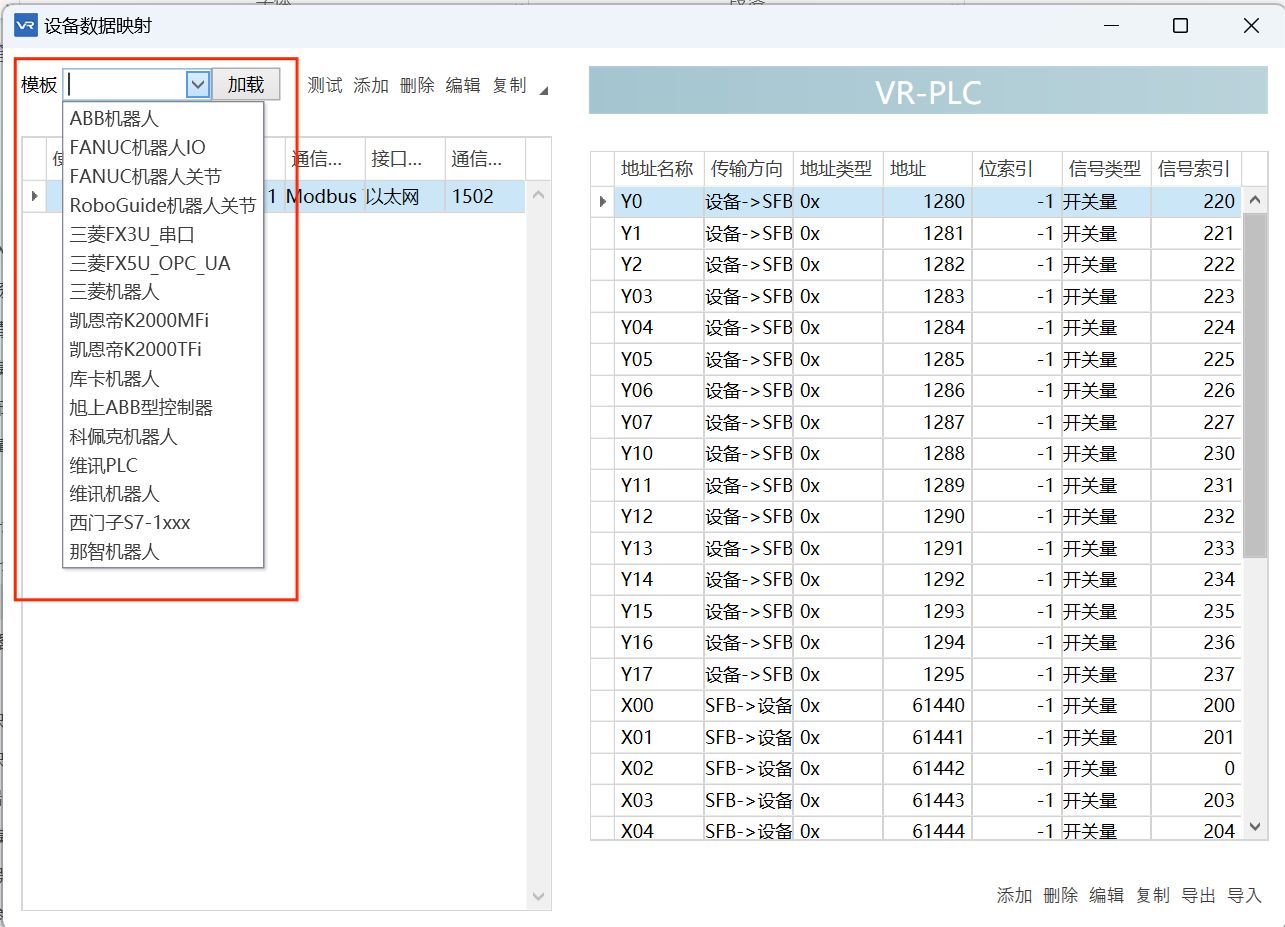Click 导出 below the address table

[x=1198, y=896]
